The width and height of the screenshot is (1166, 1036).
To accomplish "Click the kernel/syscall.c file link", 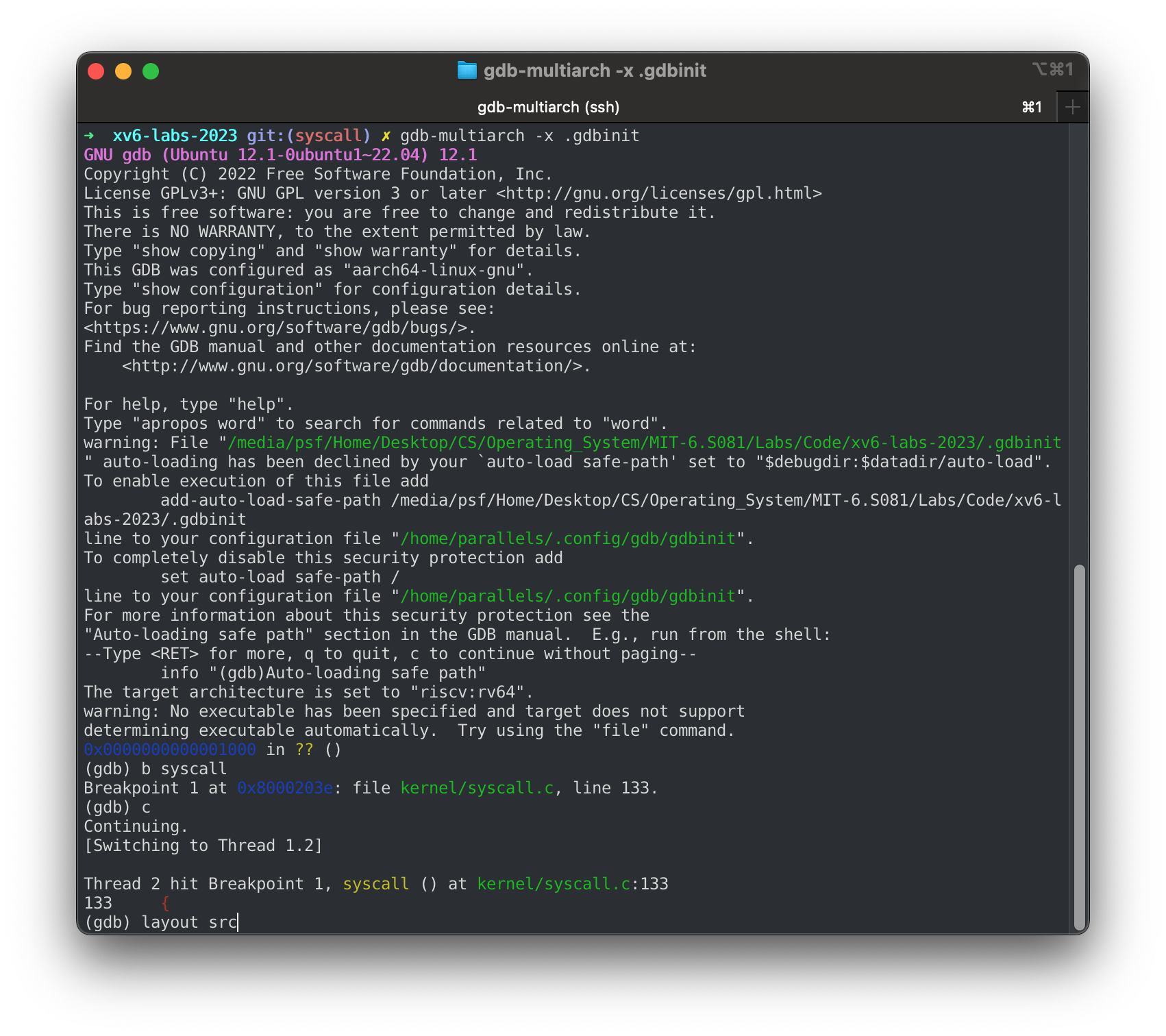I will (478, 787).
